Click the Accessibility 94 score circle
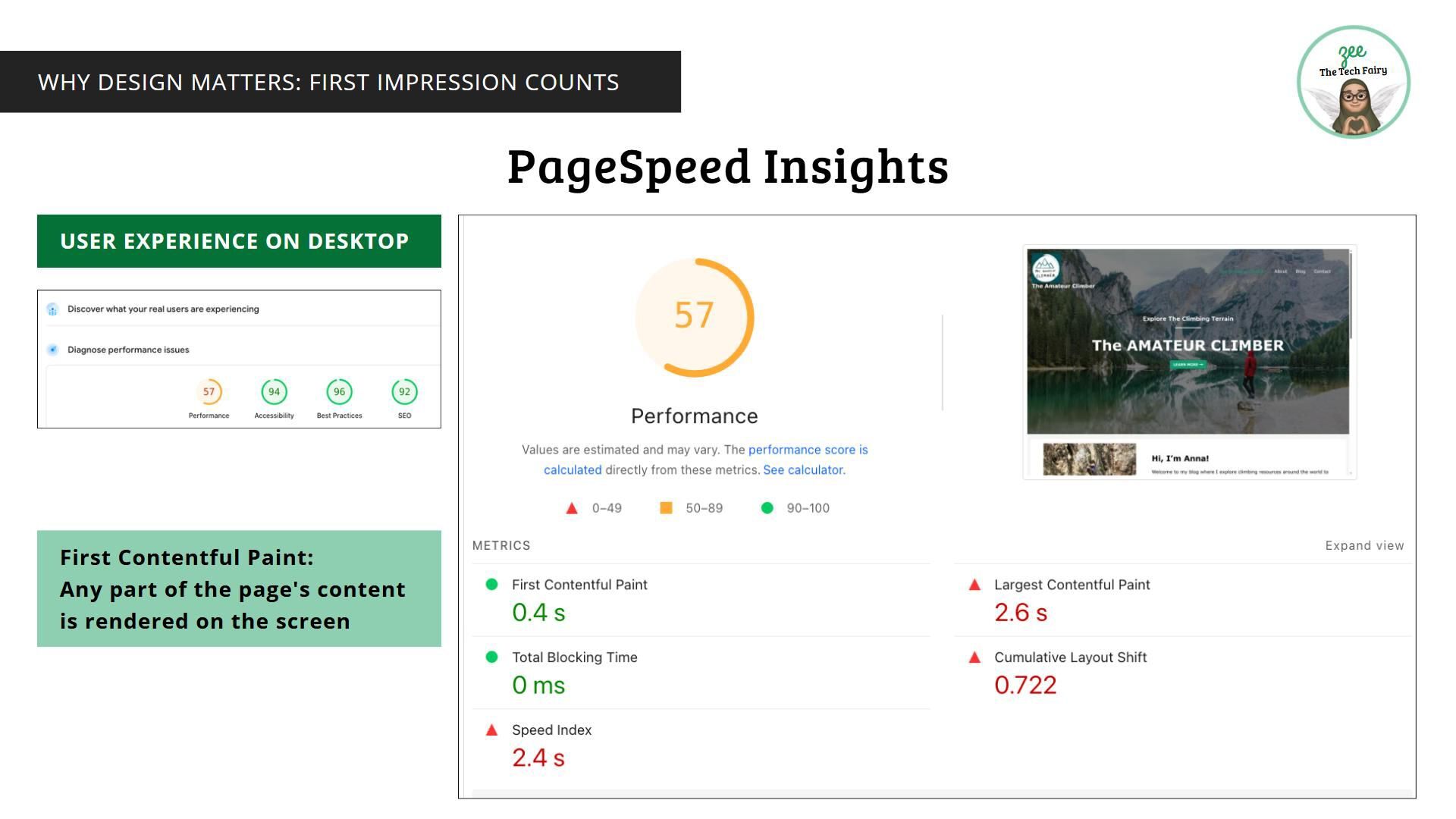This screenshot has width=1456, height=819. (274, 392)
